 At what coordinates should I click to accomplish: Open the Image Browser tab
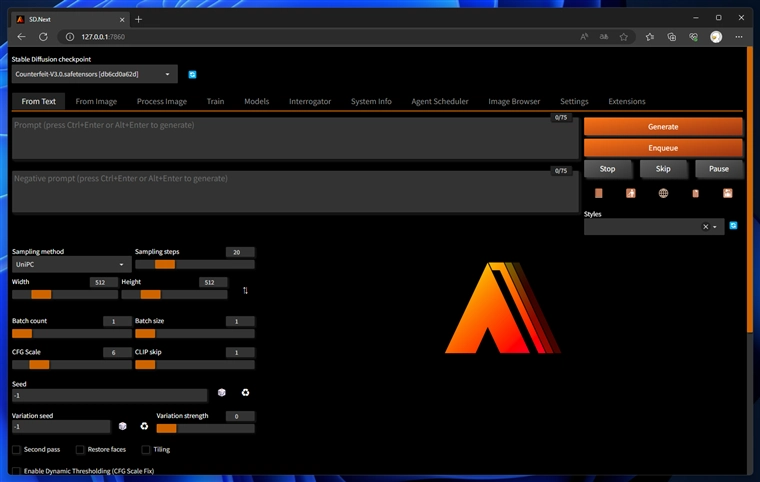(514, 101)
